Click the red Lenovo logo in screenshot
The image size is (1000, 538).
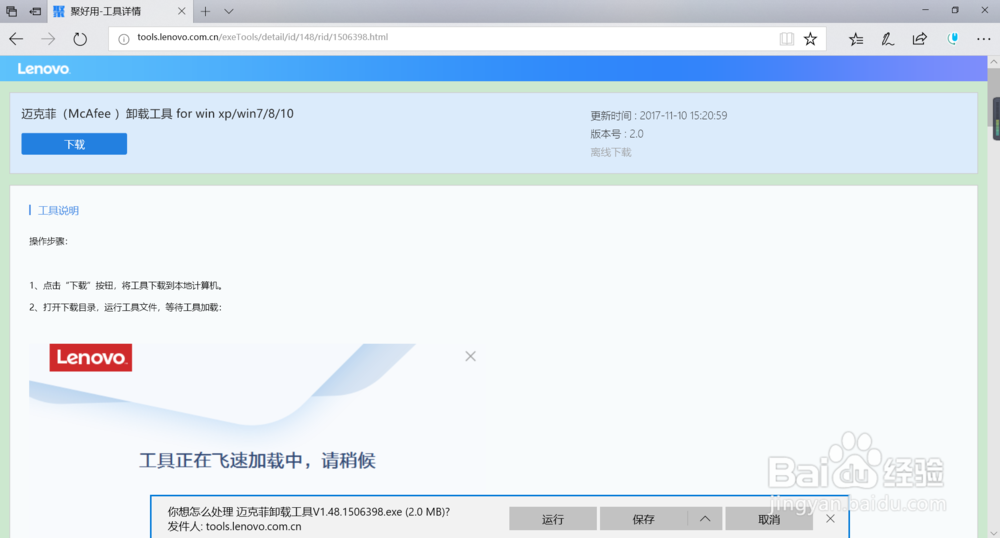coord(91,358)
